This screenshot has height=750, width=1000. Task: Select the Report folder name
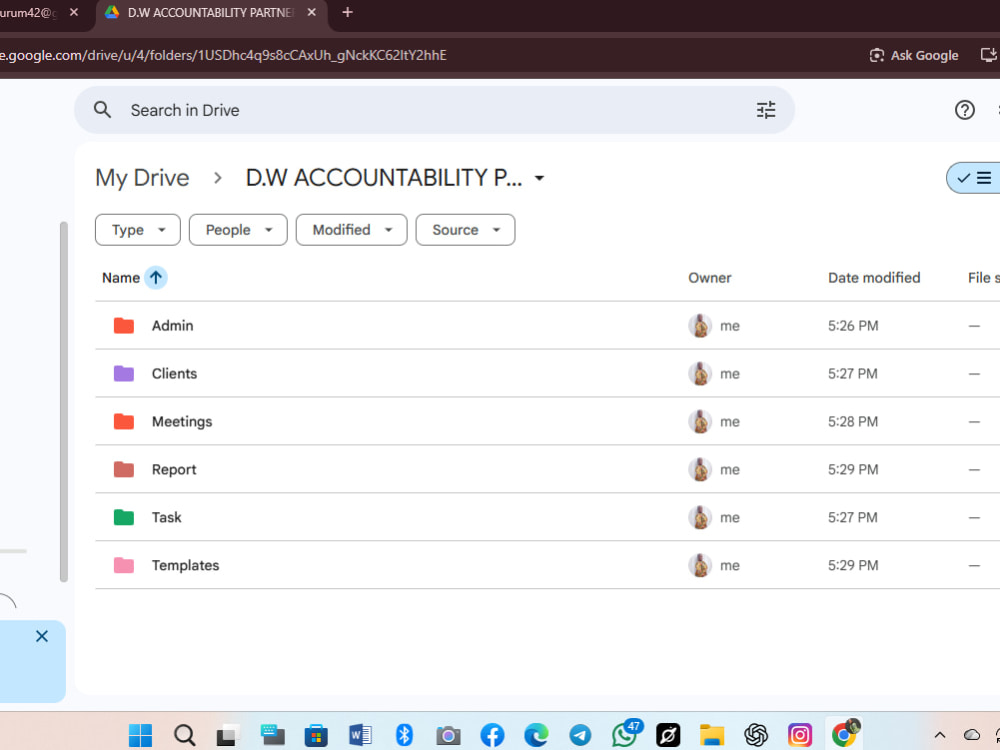[174, 469]
